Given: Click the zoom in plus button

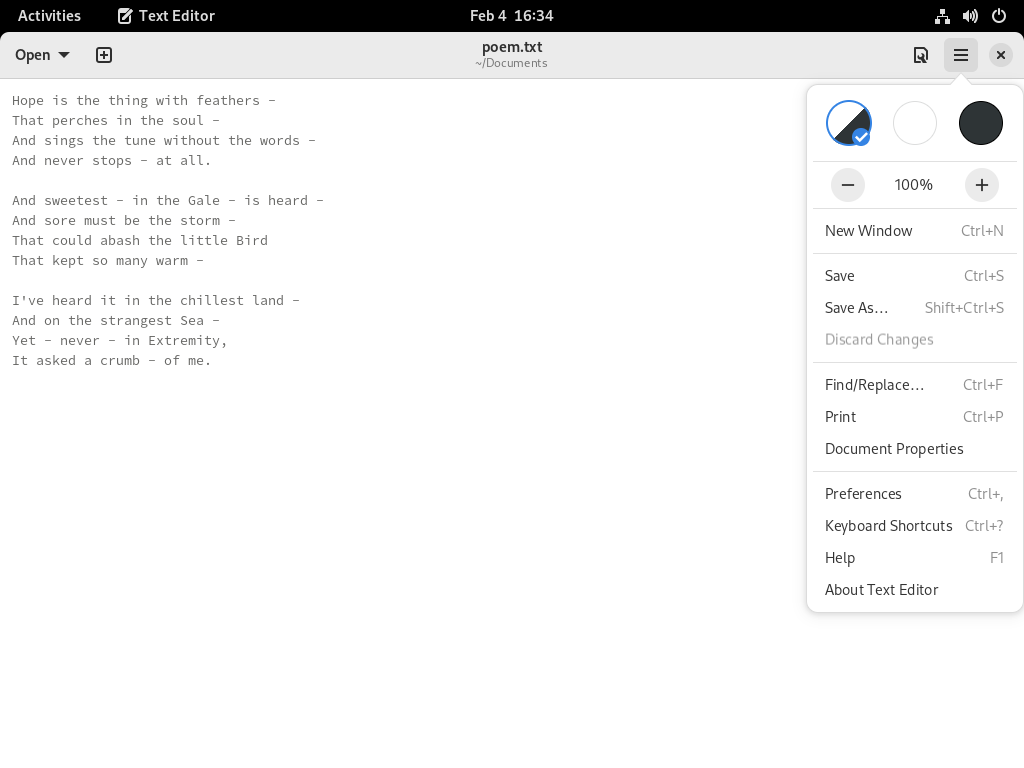Looking at the screenshot, I should 982,185.
